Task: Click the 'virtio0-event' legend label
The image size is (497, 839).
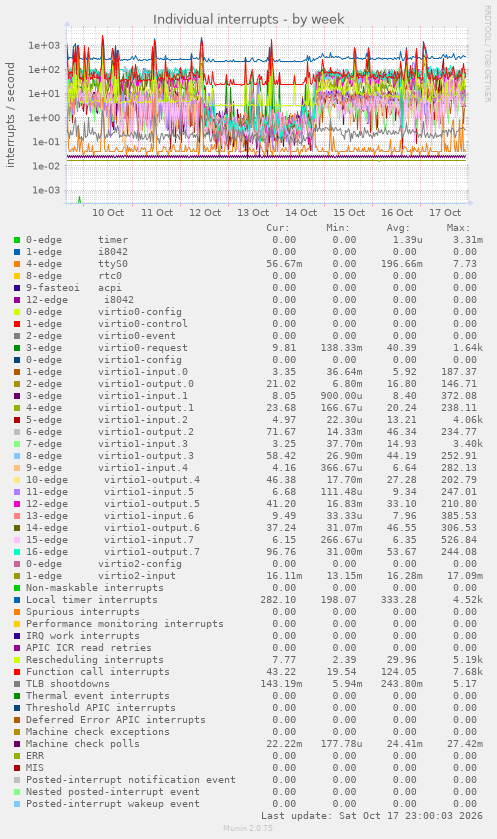Action: click(x=137, y=336)
